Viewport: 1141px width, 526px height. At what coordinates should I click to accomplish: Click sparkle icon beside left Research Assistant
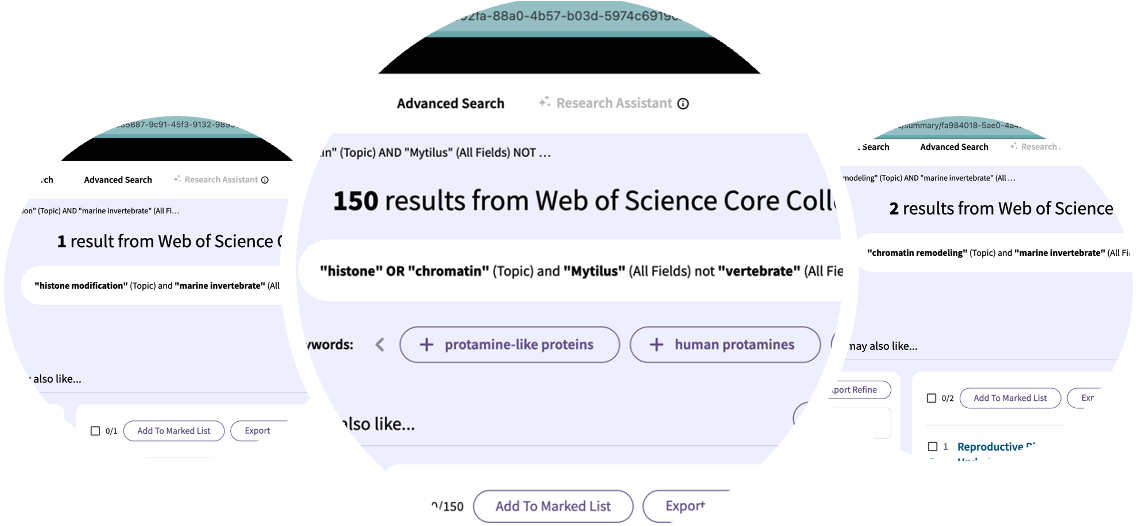pyautogui.click(x=177, y=180)
